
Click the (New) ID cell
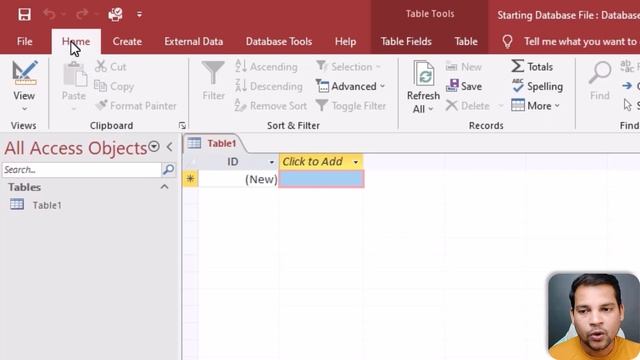point(238,179)
